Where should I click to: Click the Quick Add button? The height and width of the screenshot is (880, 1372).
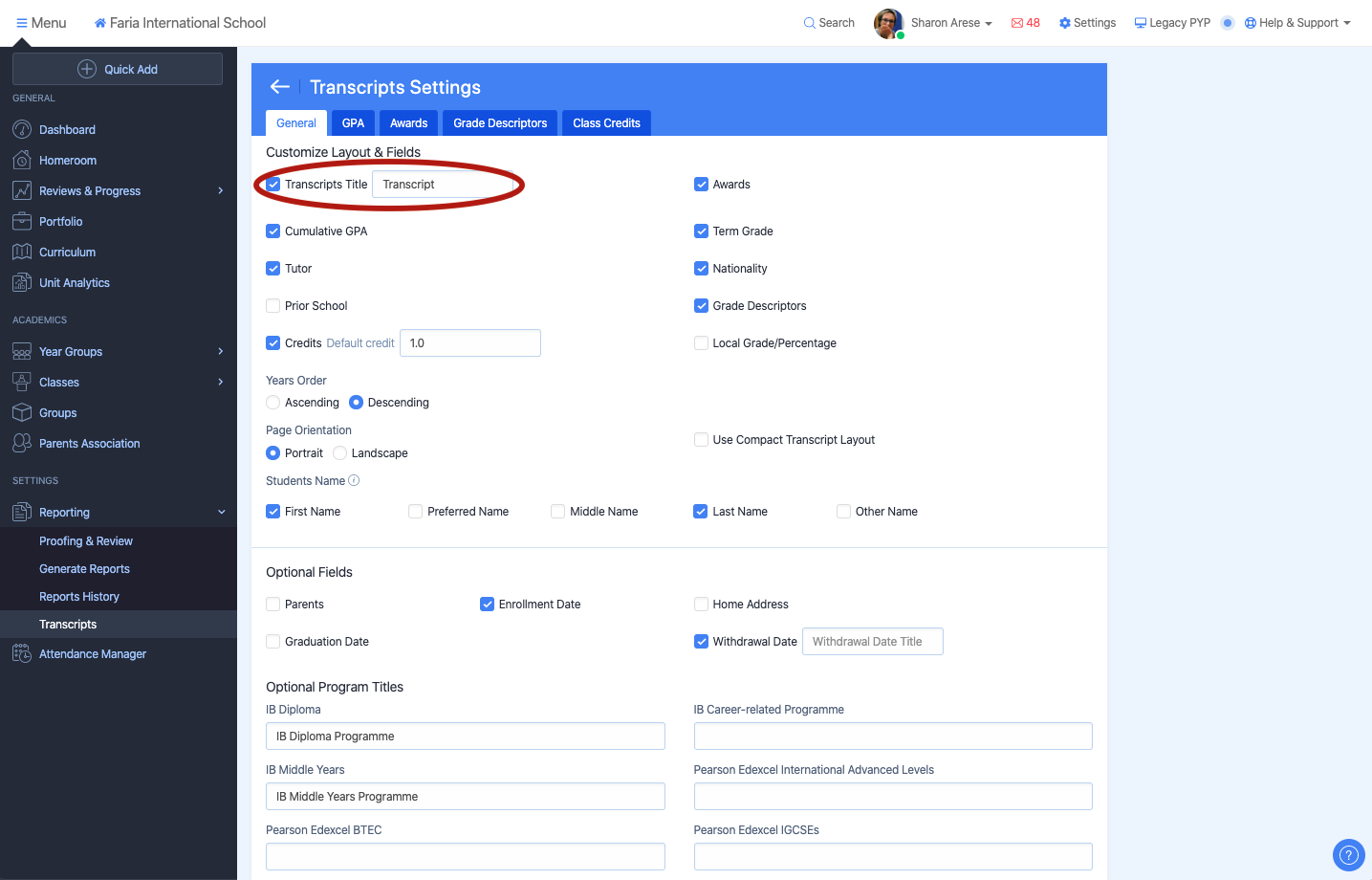[118, 69]
